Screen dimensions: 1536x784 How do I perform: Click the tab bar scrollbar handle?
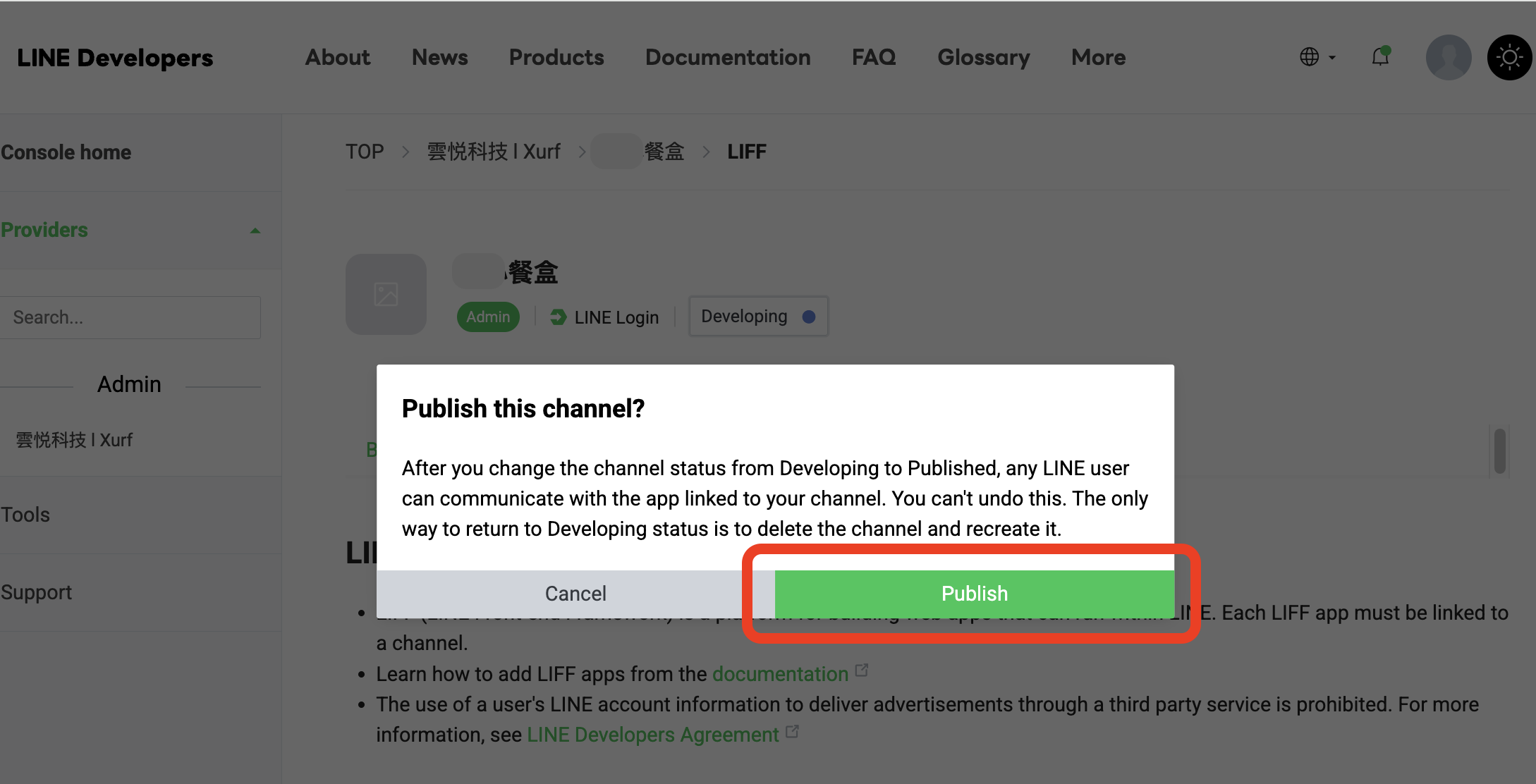coord(1500,451)
